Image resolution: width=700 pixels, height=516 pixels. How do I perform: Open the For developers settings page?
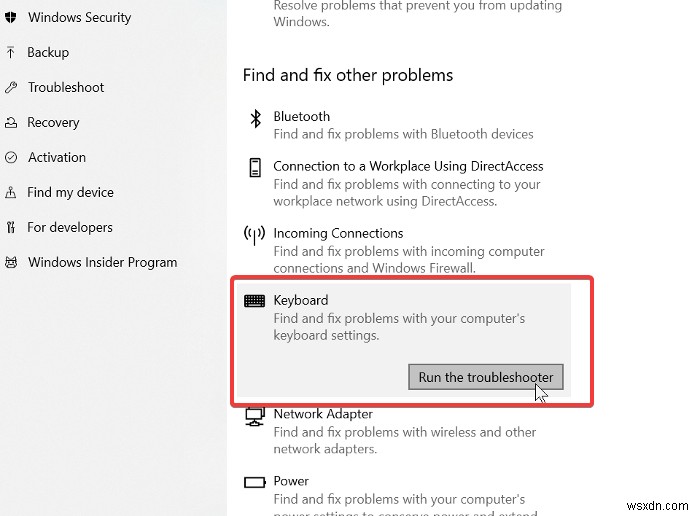[x=69, y=228]
